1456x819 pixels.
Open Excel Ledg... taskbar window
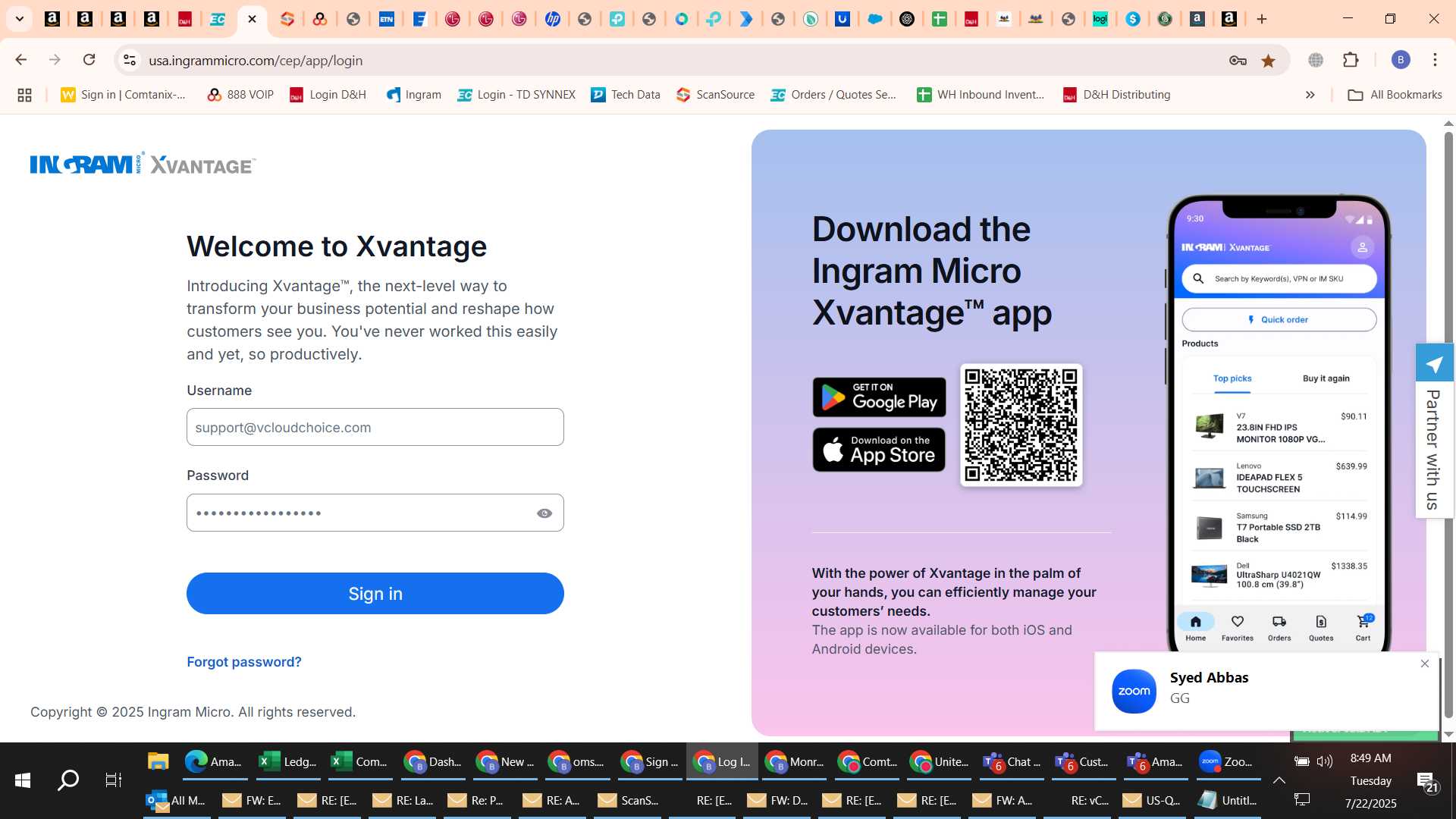(x=287, y=762)
